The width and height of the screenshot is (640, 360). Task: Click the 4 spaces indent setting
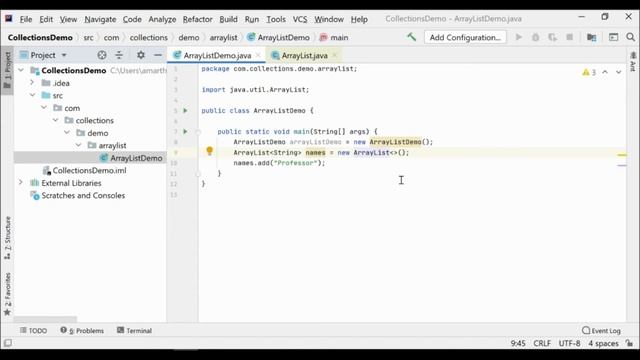(x=603, y=343)
